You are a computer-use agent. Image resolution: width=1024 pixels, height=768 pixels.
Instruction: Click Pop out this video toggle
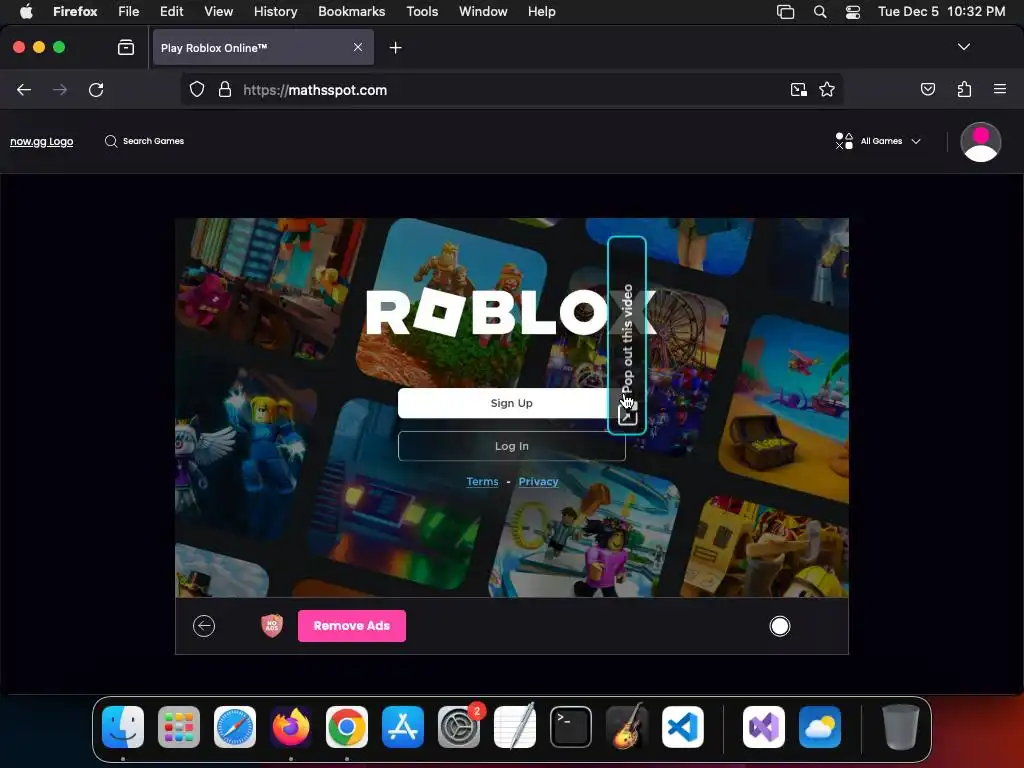pos(627,336)
